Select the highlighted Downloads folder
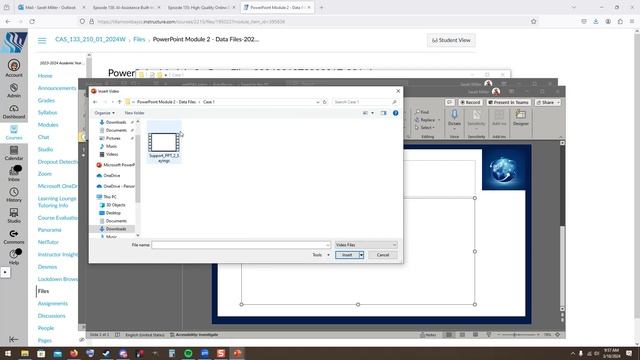 pos(116,229)
